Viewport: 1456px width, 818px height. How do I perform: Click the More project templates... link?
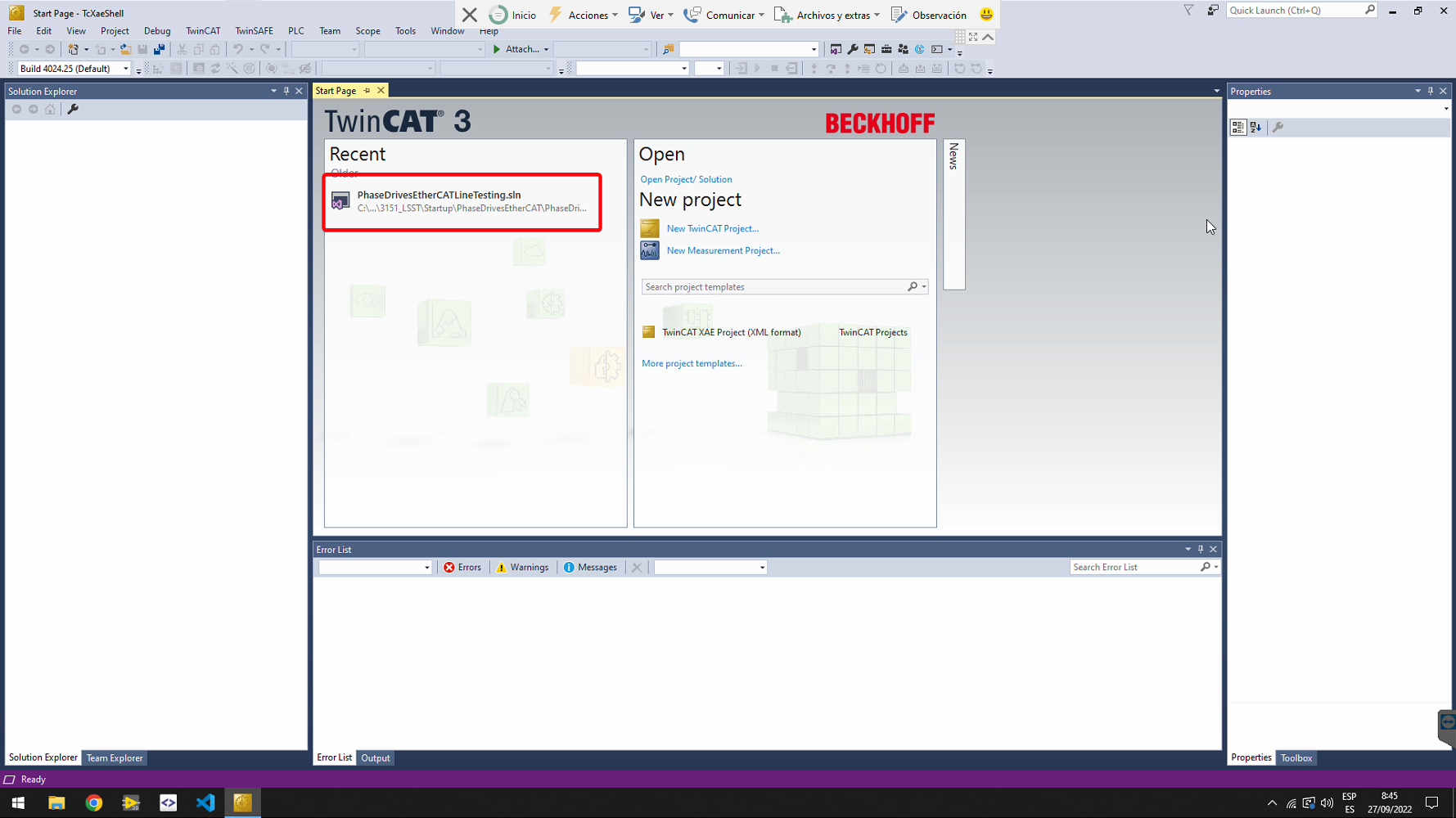692,363
